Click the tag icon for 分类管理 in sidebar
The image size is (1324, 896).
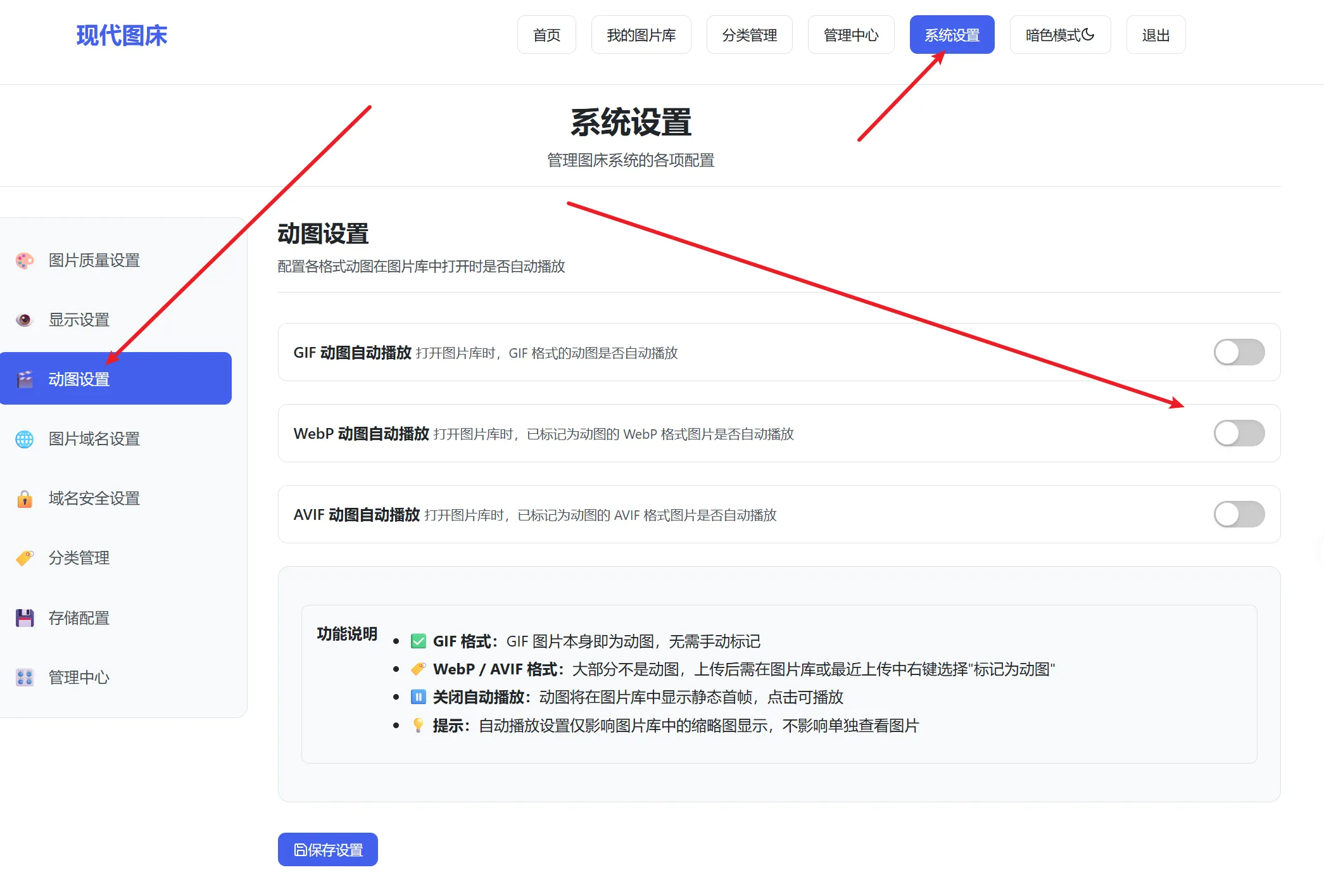point(25,558)
